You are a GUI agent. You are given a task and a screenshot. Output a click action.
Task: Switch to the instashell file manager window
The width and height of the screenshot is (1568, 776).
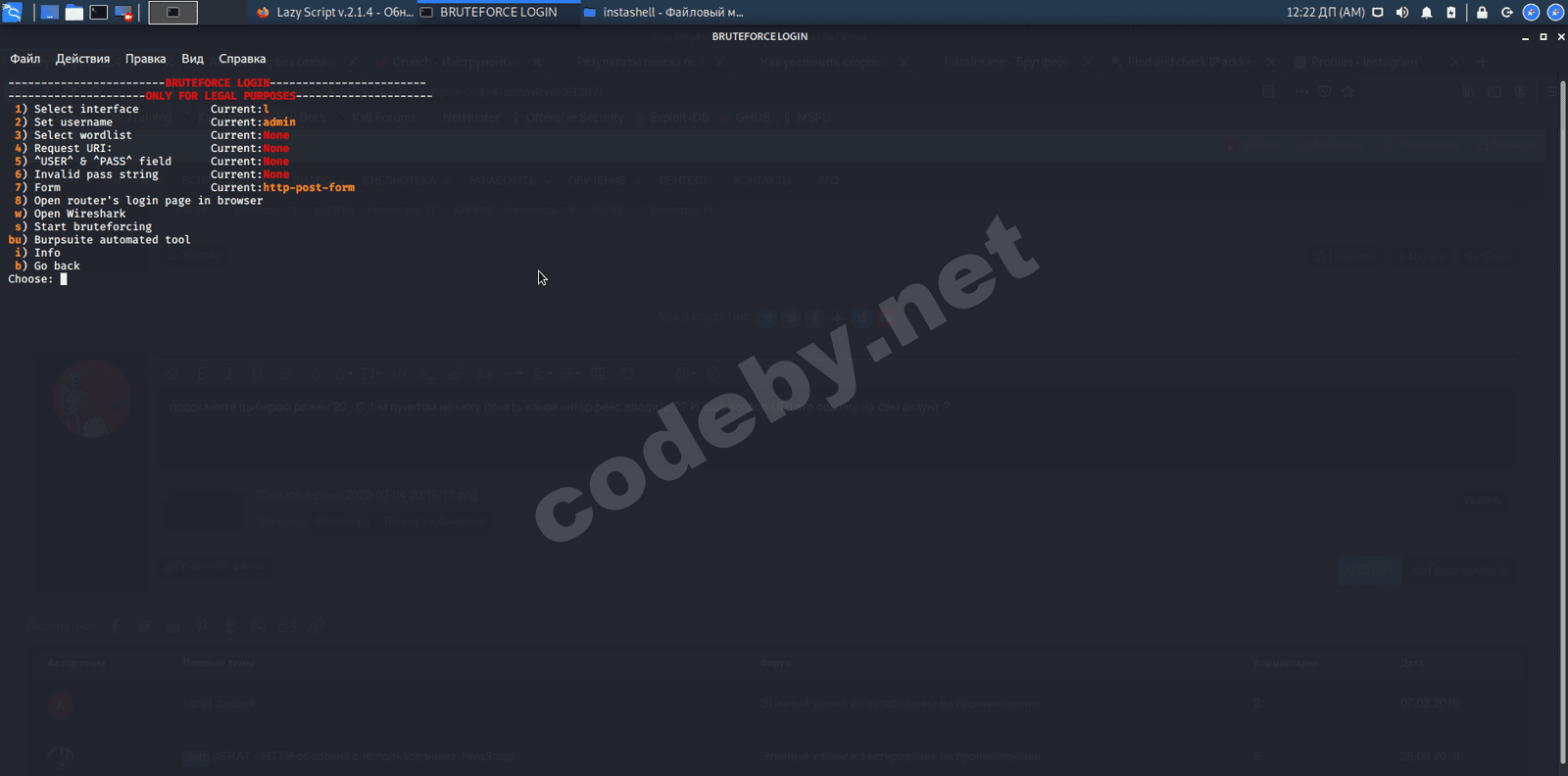[x=663, y=13]
